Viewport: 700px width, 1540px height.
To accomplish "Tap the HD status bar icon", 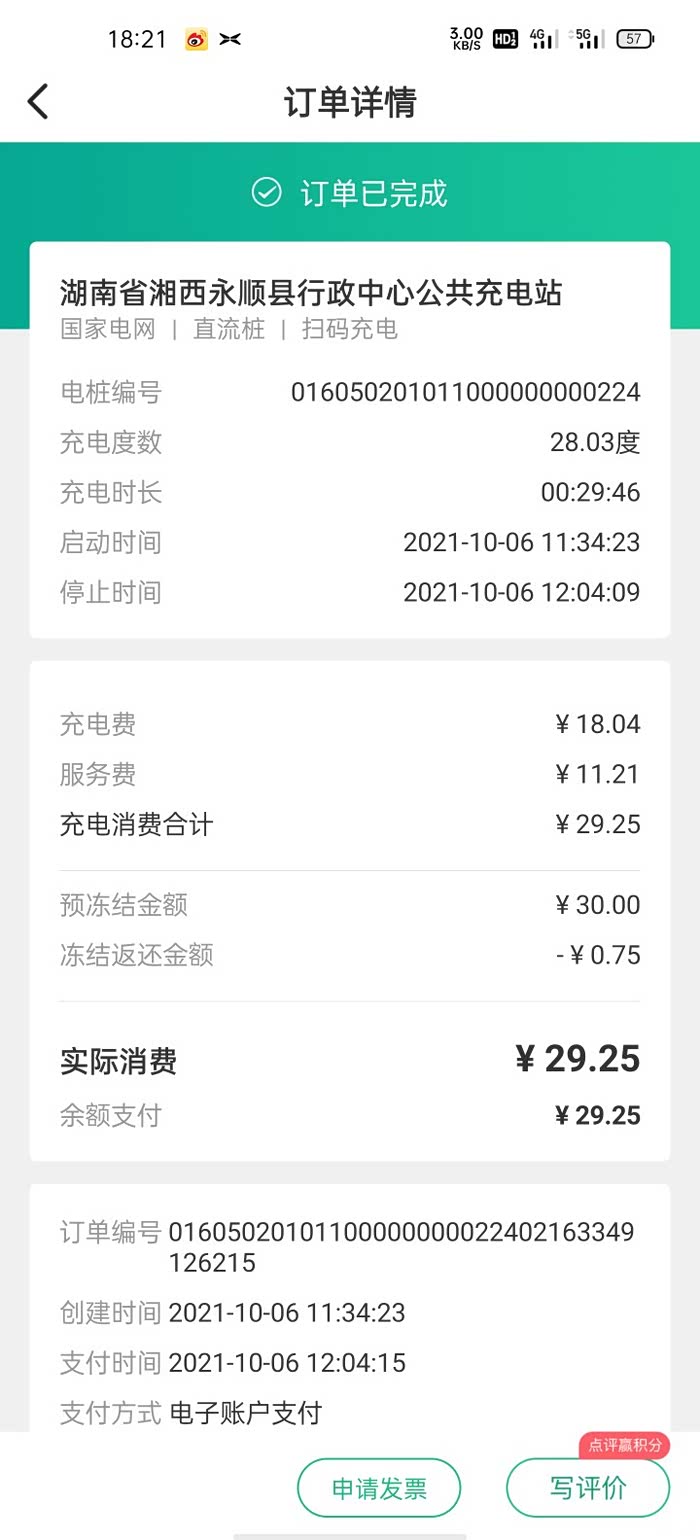I will (505, 40).
